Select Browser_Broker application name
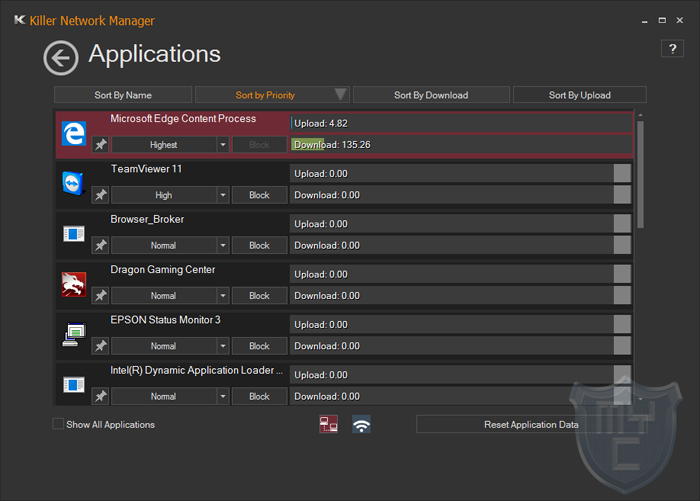The image size is (700, 501). tap(147, 219)
